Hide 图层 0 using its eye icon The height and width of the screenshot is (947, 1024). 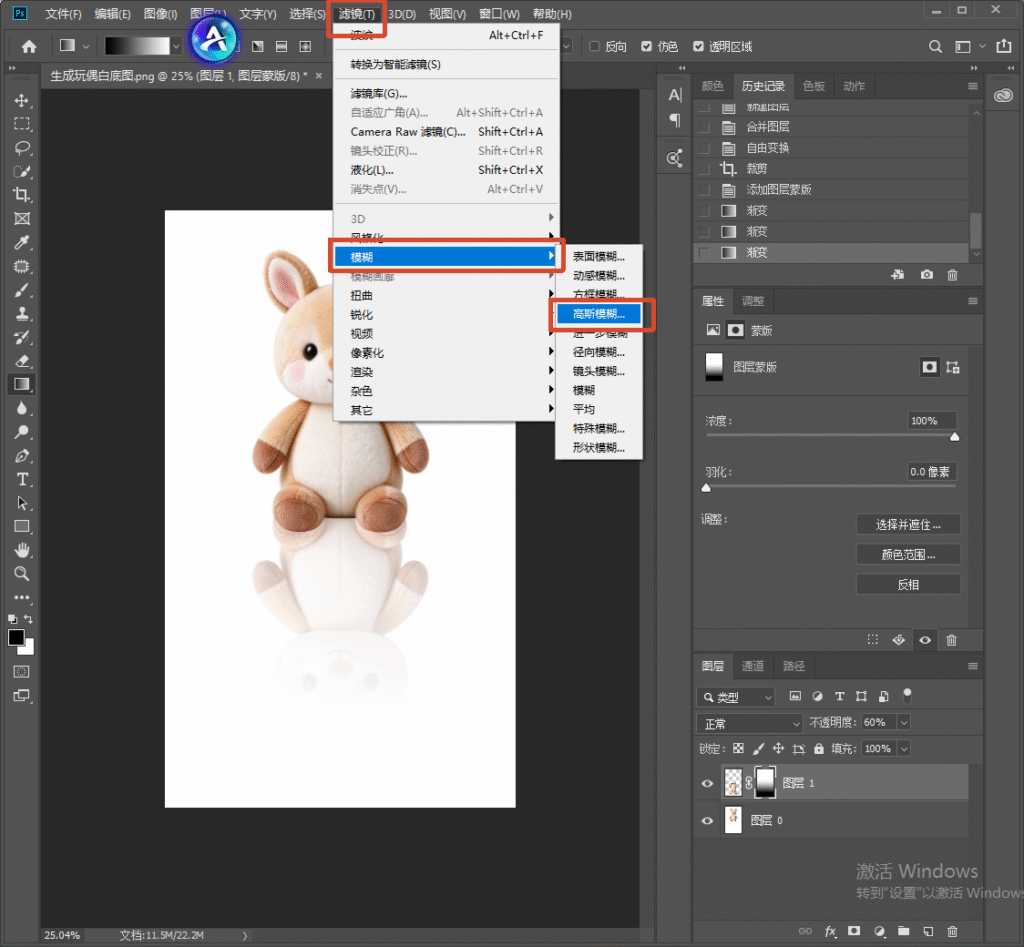click(x=707, y=820)
